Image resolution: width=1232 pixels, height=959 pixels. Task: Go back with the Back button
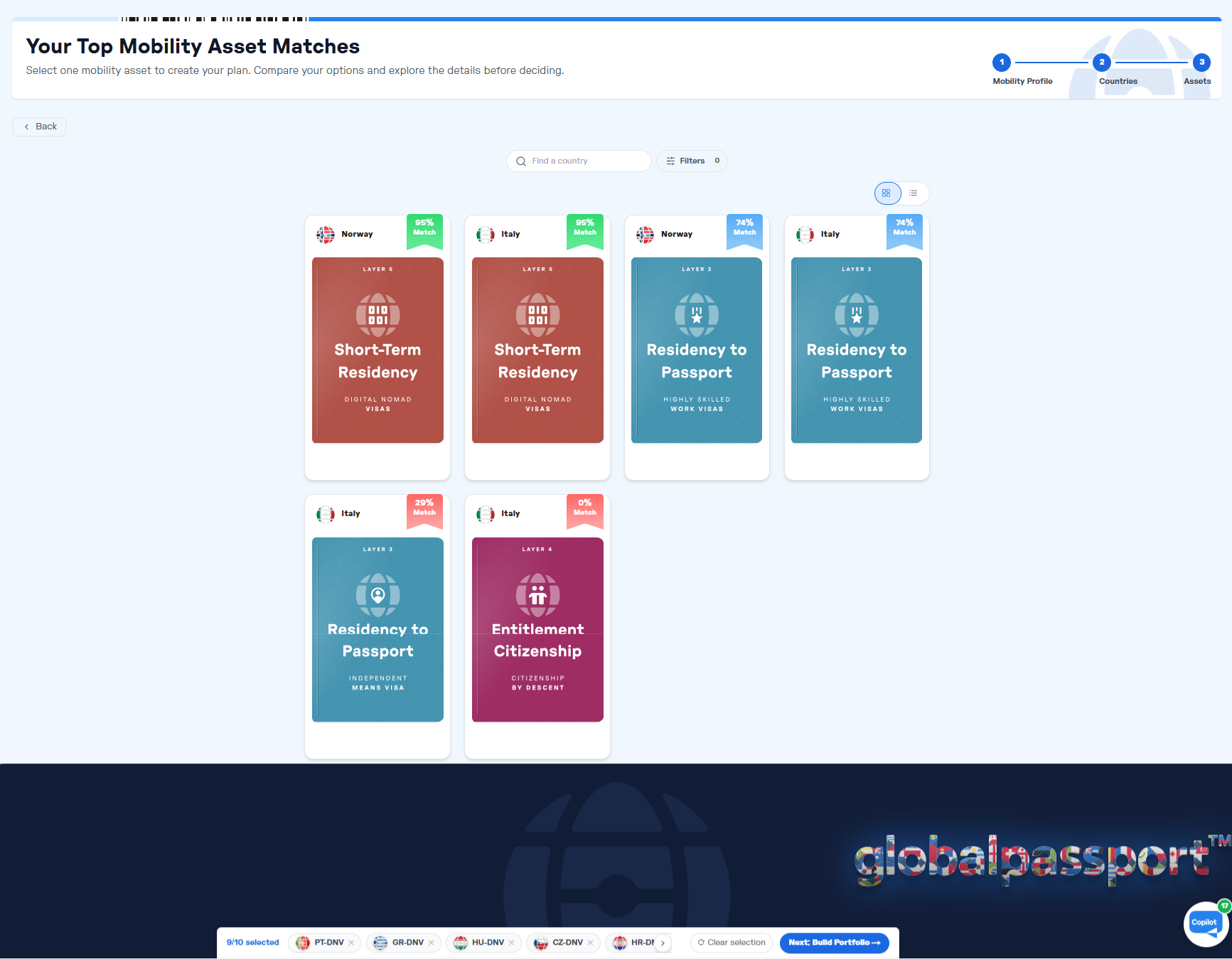pos(39,127)
